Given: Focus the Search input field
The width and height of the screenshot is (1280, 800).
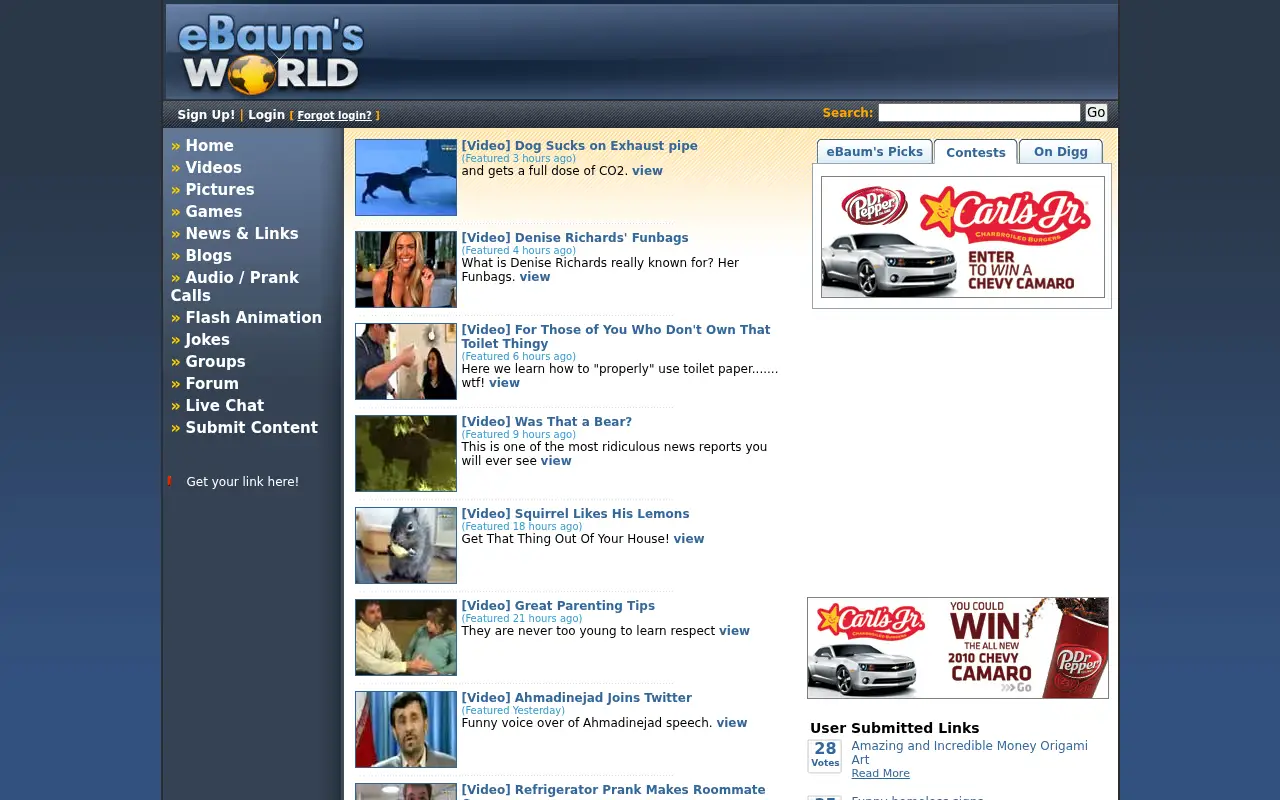Looking at the screenshot, I should coord(979,113).
